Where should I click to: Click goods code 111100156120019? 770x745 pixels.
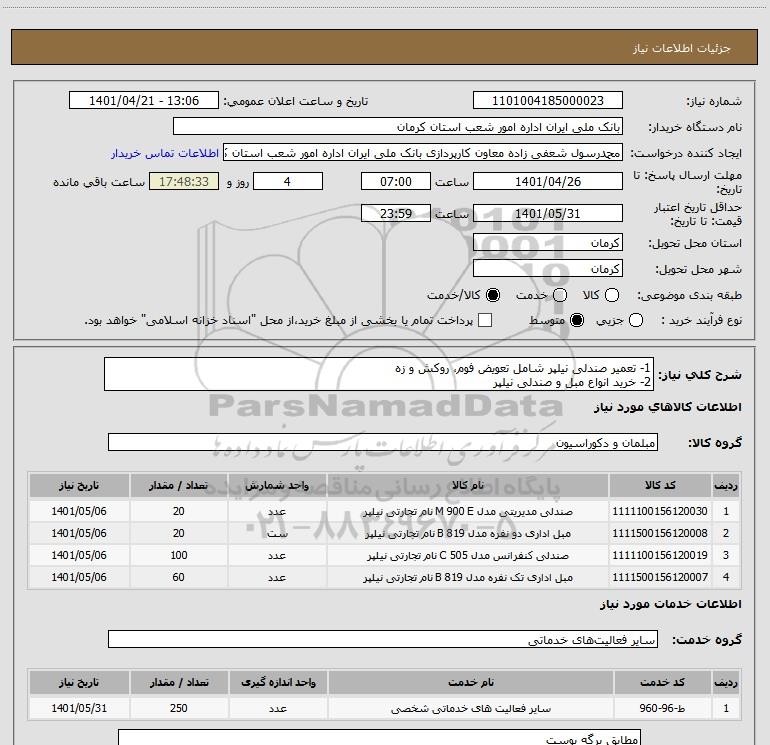click(x=660, y=555)
